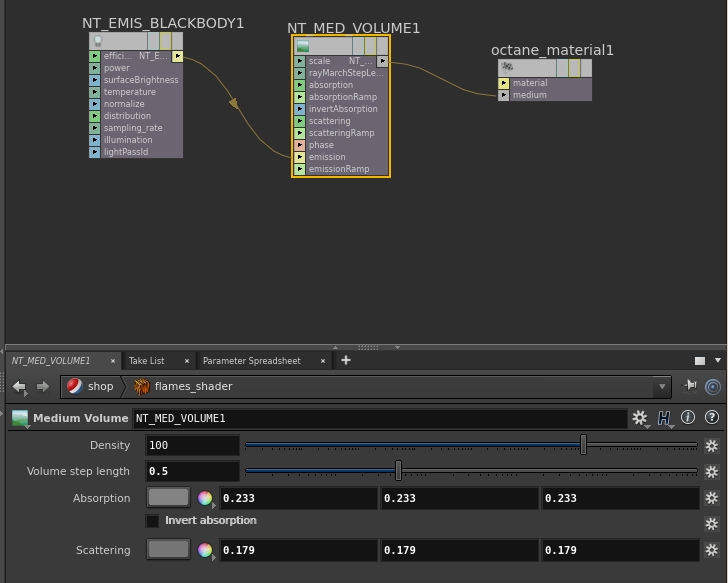Open the Scattering row gear menu

(712, 550)
